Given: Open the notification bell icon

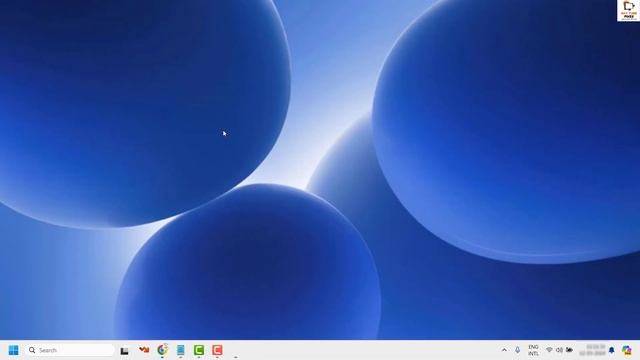Looking at the screenshot, I should pyautogui.click(x=611, y=350).
